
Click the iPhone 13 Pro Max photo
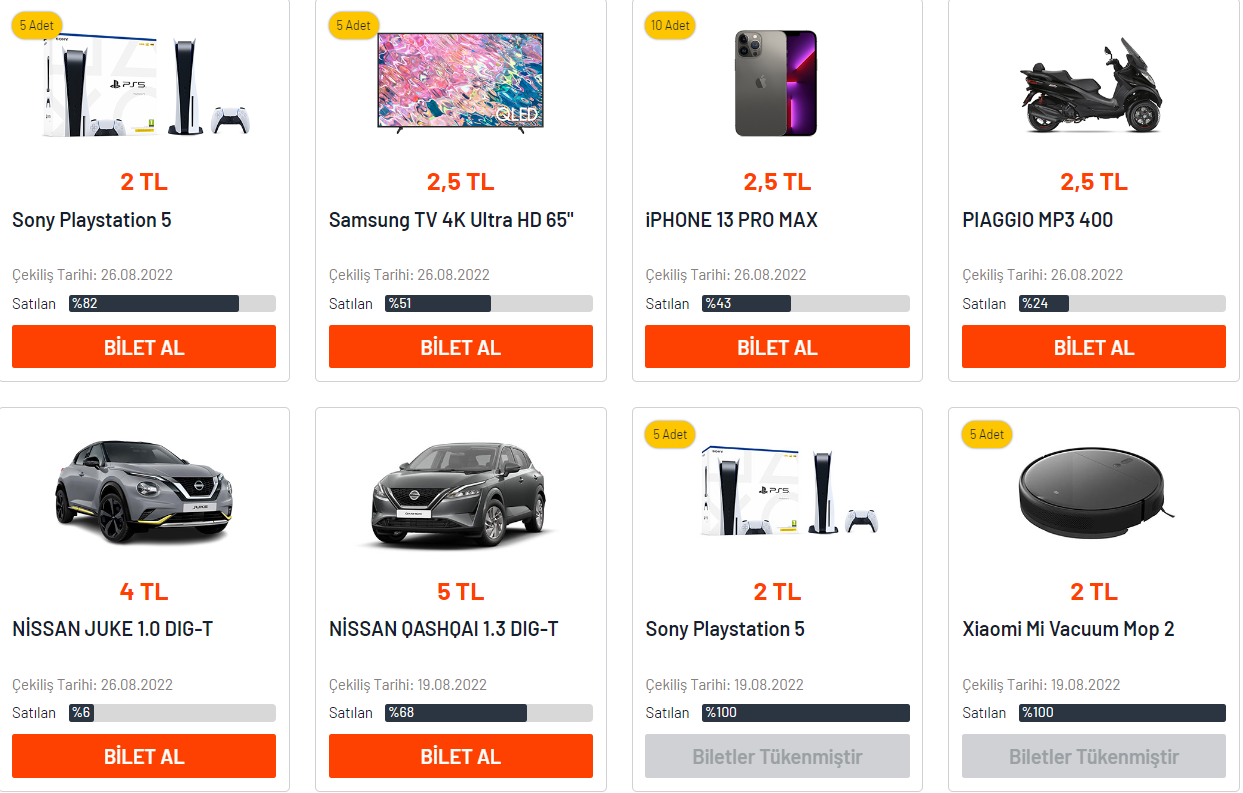776,83
